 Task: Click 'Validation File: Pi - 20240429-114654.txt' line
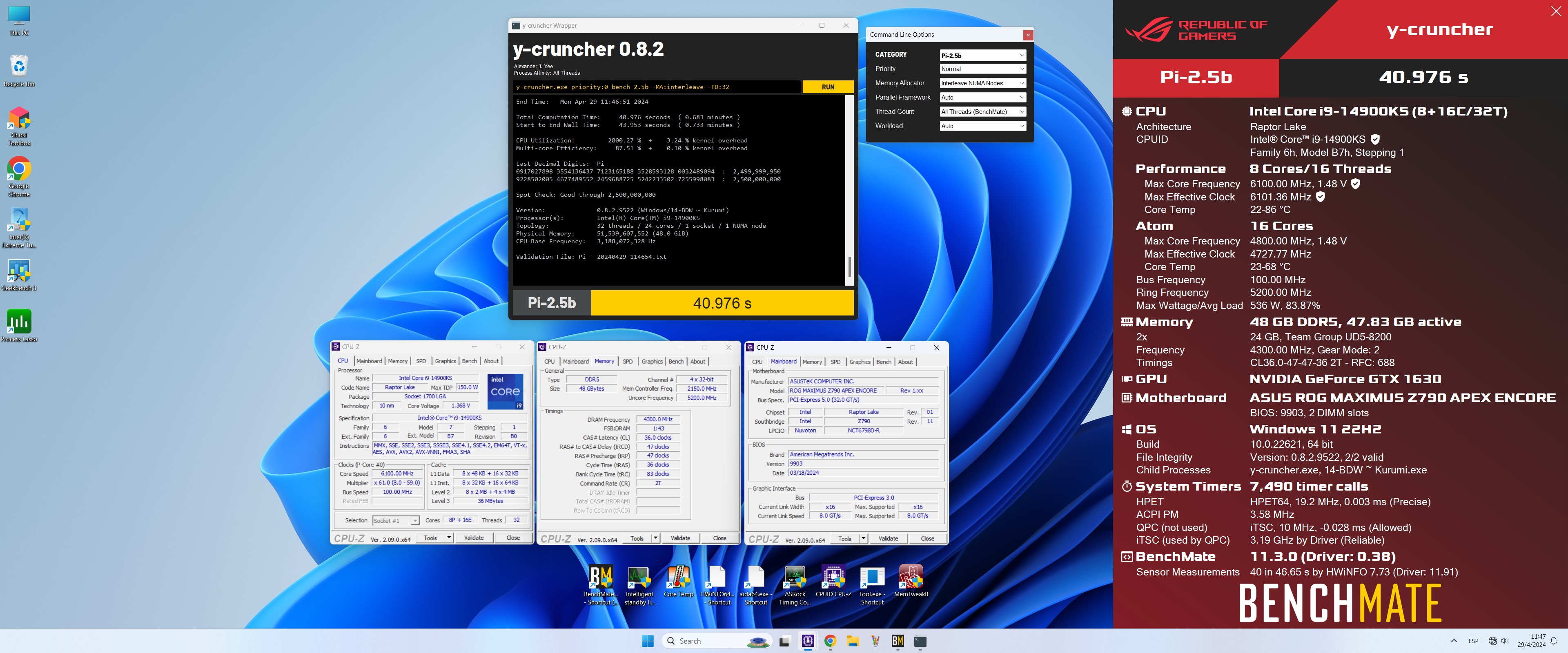click(x=591, y=257)
